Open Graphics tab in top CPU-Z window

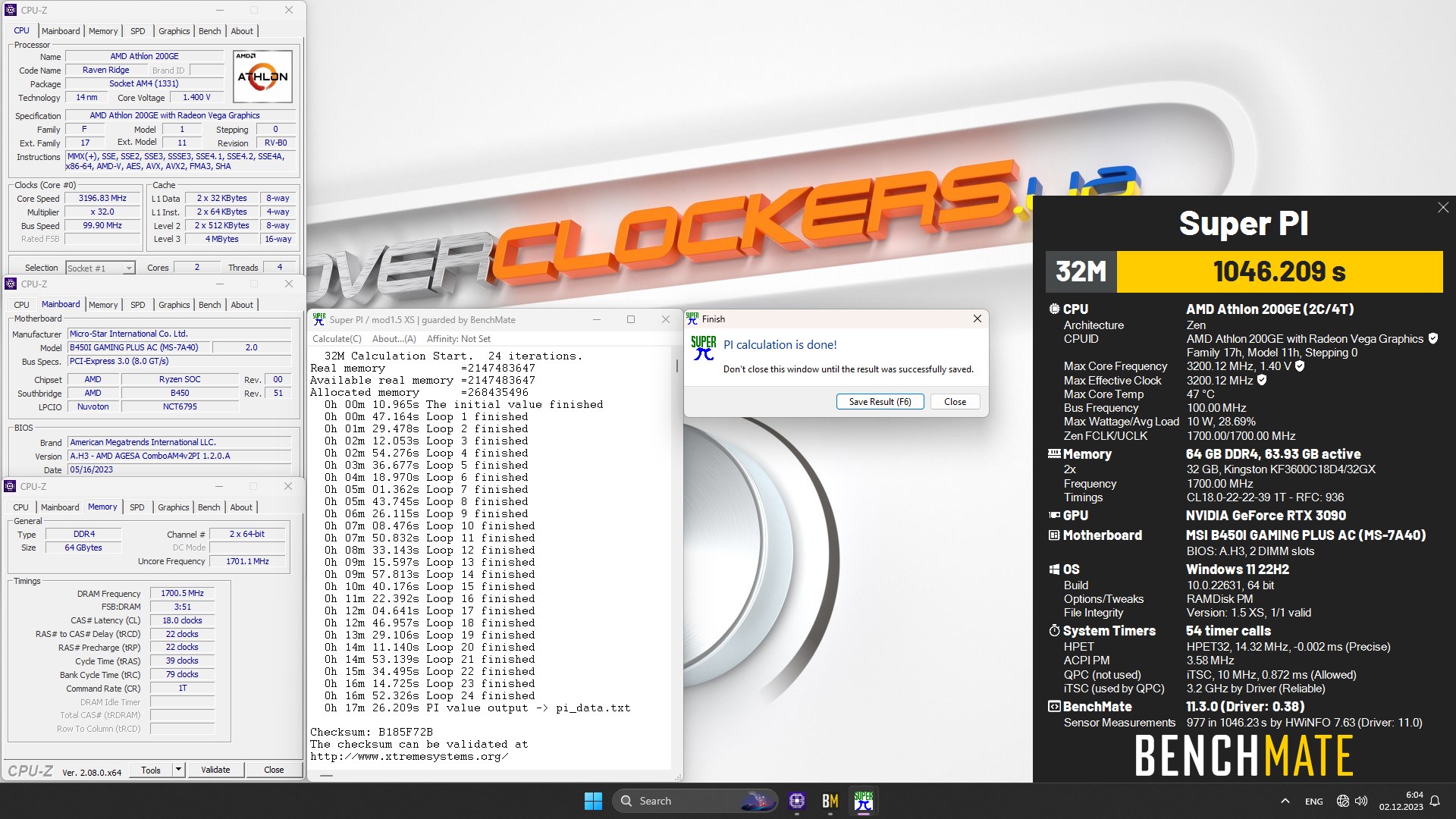pos(174,31)
